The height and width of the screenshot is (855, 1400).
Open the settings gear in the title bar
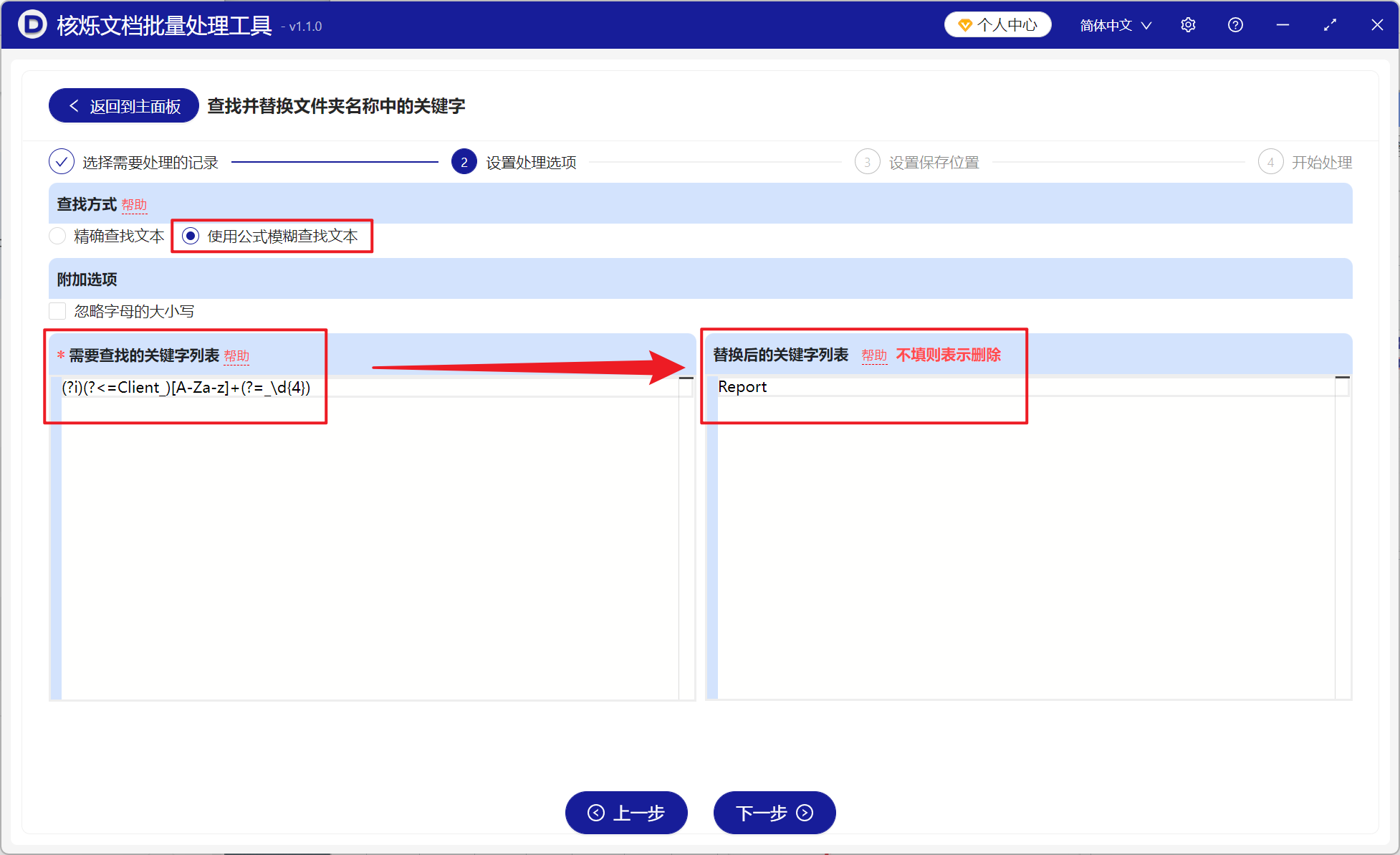1187,24
